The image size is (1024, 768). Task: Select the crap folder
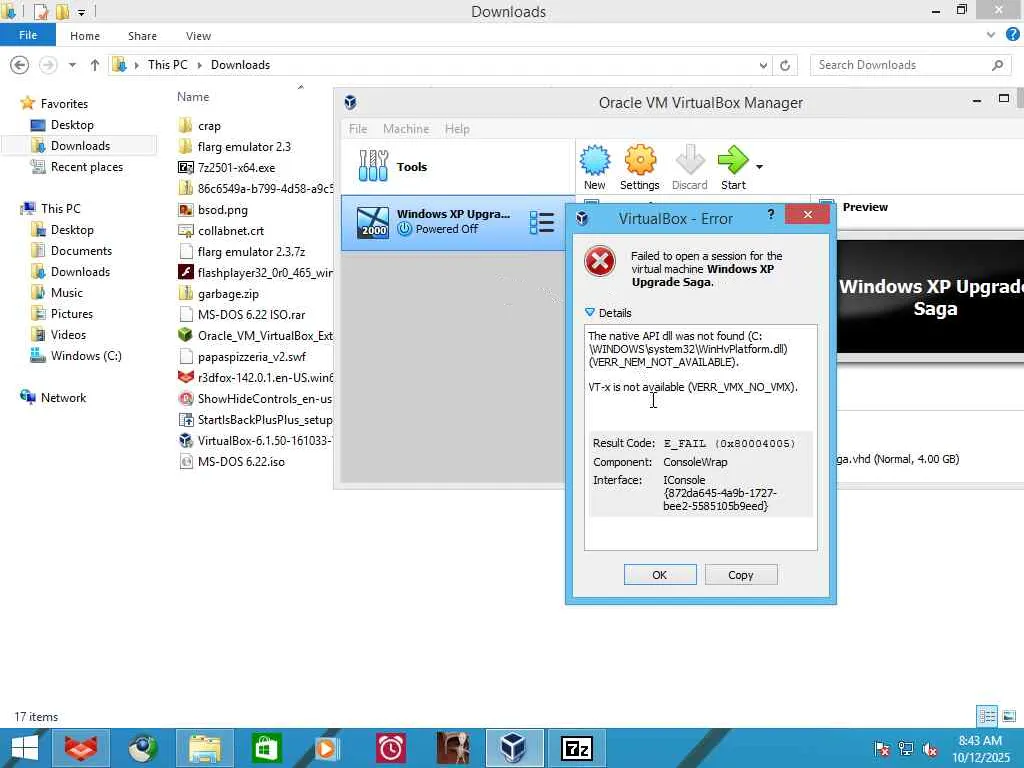tap(209, 125)
